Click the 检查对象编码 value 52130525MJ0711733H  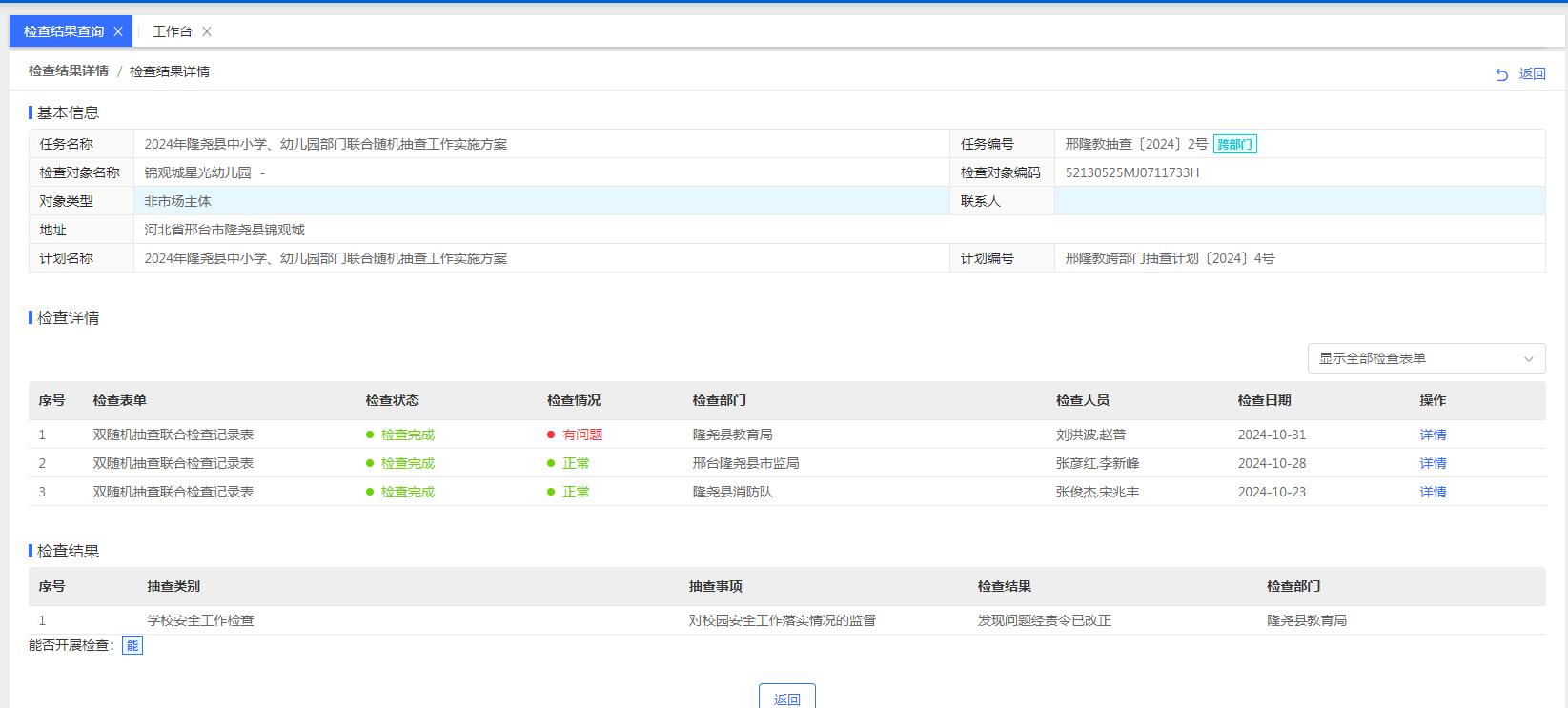(x=1131, y=172)
